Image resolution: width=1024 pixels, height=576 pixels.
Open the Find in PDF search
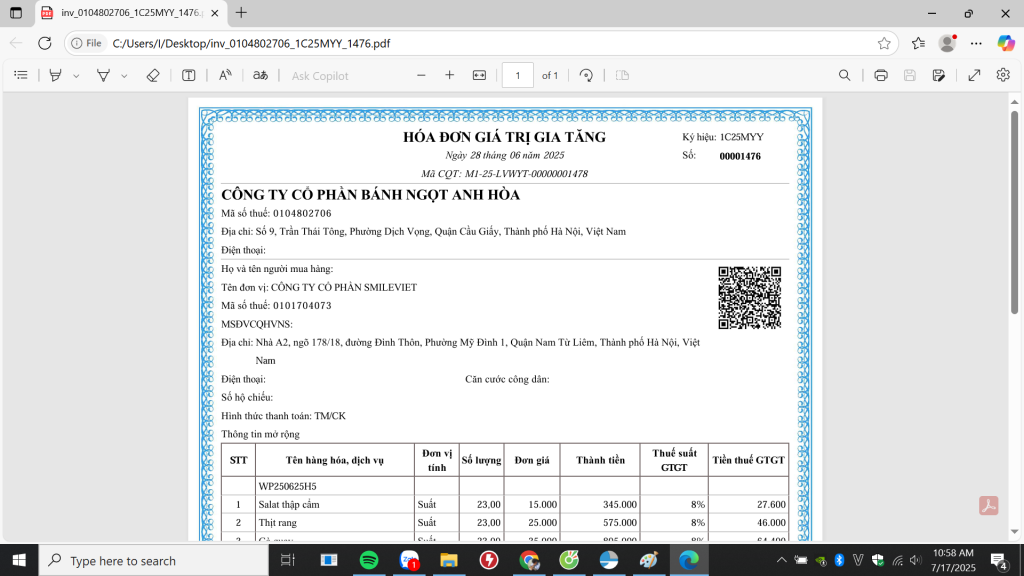[x=844, y=75]
